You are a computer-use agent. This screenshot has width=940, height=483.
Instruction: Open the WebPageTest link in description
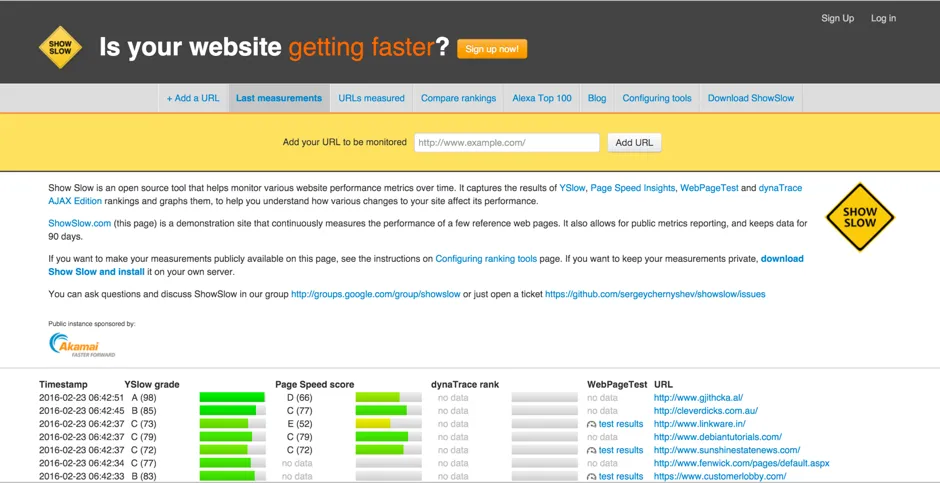click(710, 188)
